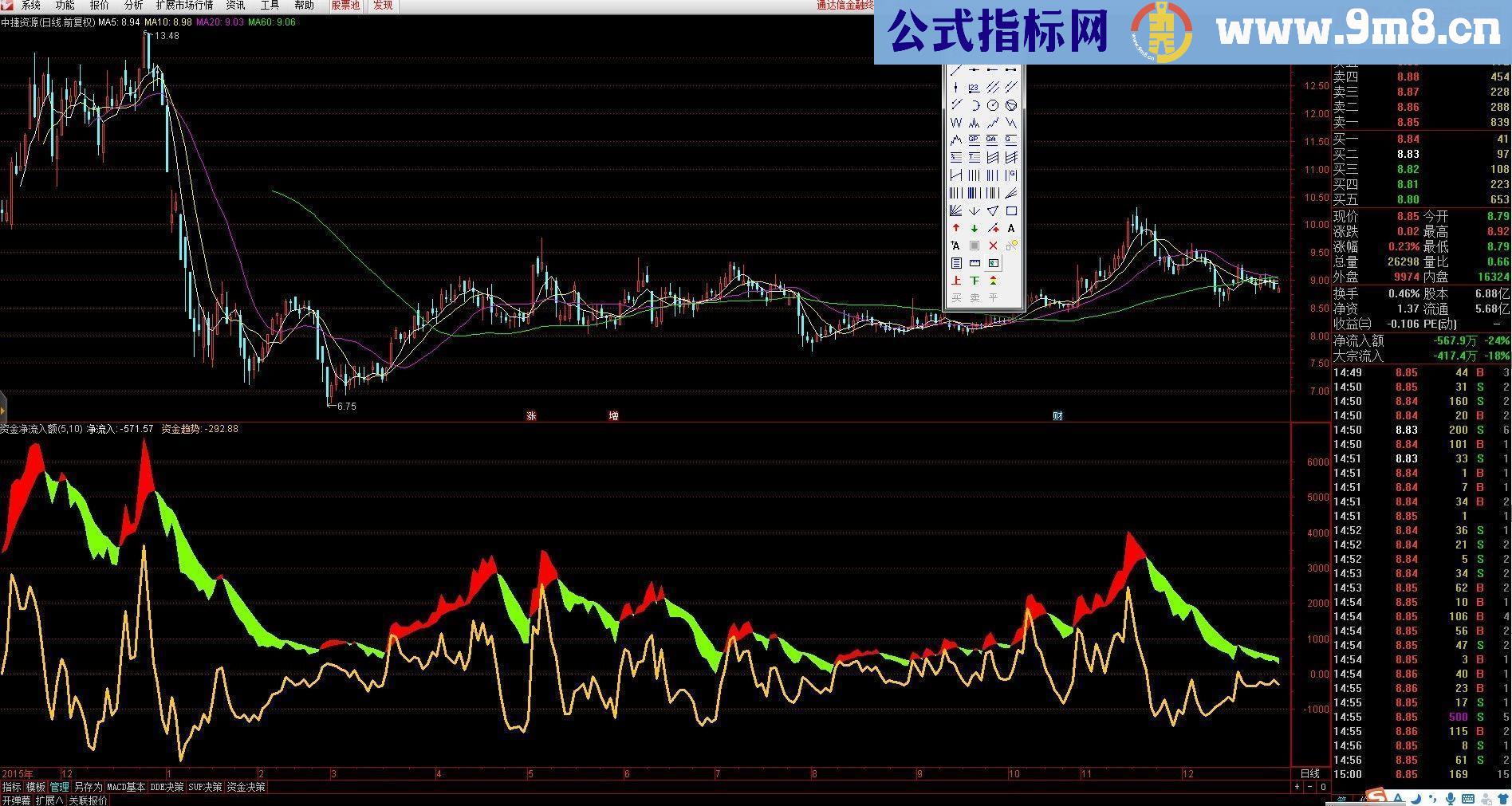The image size is (1512, 806).
Task: Open the 日线 period selector
Action: tap(1310, 773)
